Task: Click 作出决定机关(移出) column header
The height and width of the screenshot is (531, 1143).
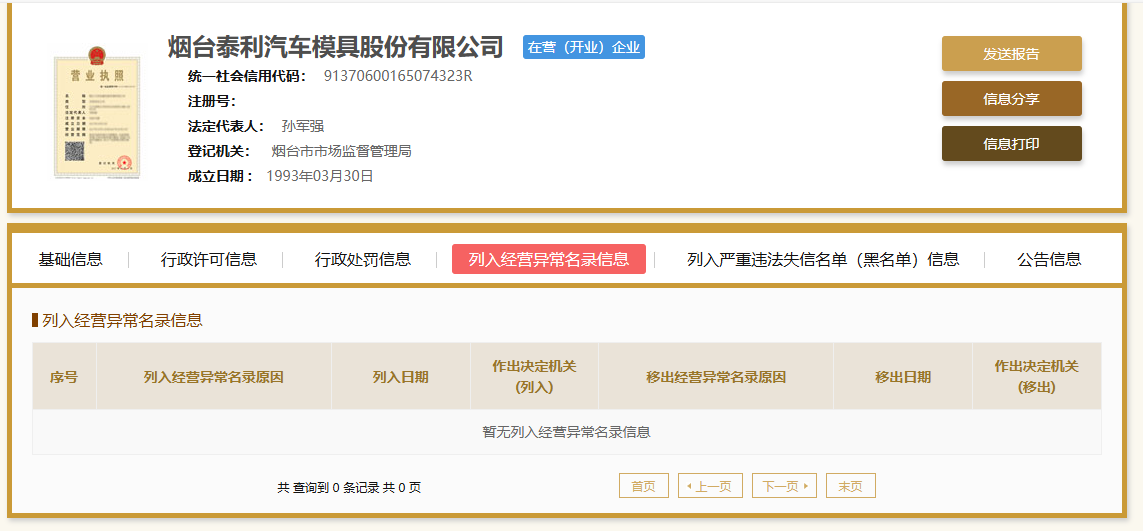Action: coord(1037,377)
